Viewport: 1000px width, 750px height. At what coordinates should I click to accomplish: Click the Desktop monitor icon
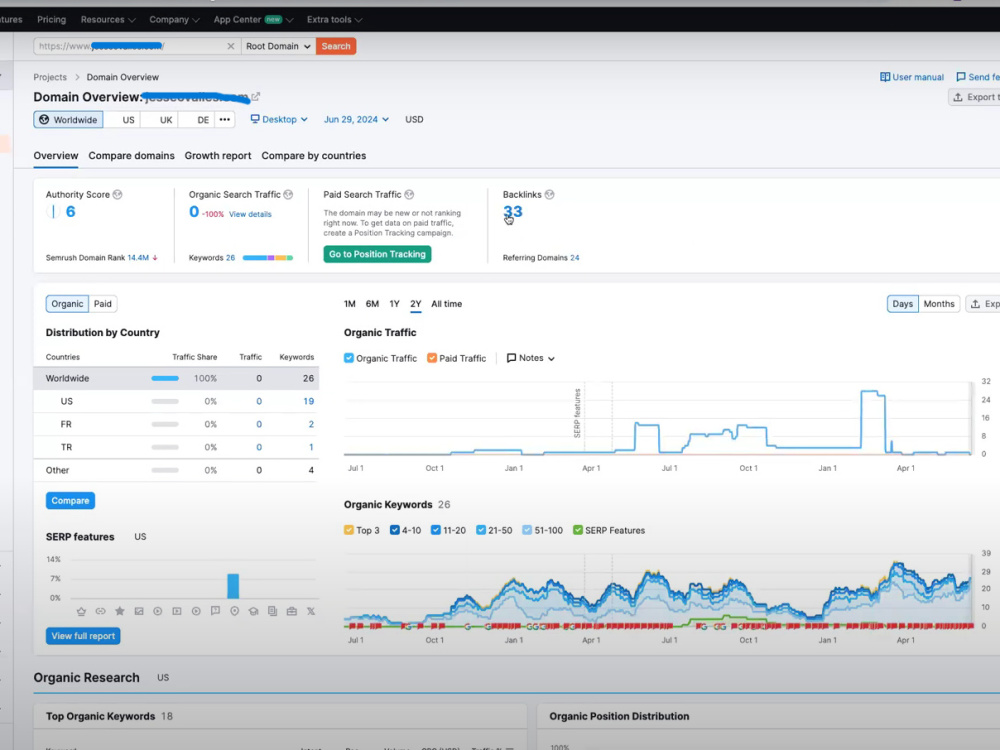[255, 119]
